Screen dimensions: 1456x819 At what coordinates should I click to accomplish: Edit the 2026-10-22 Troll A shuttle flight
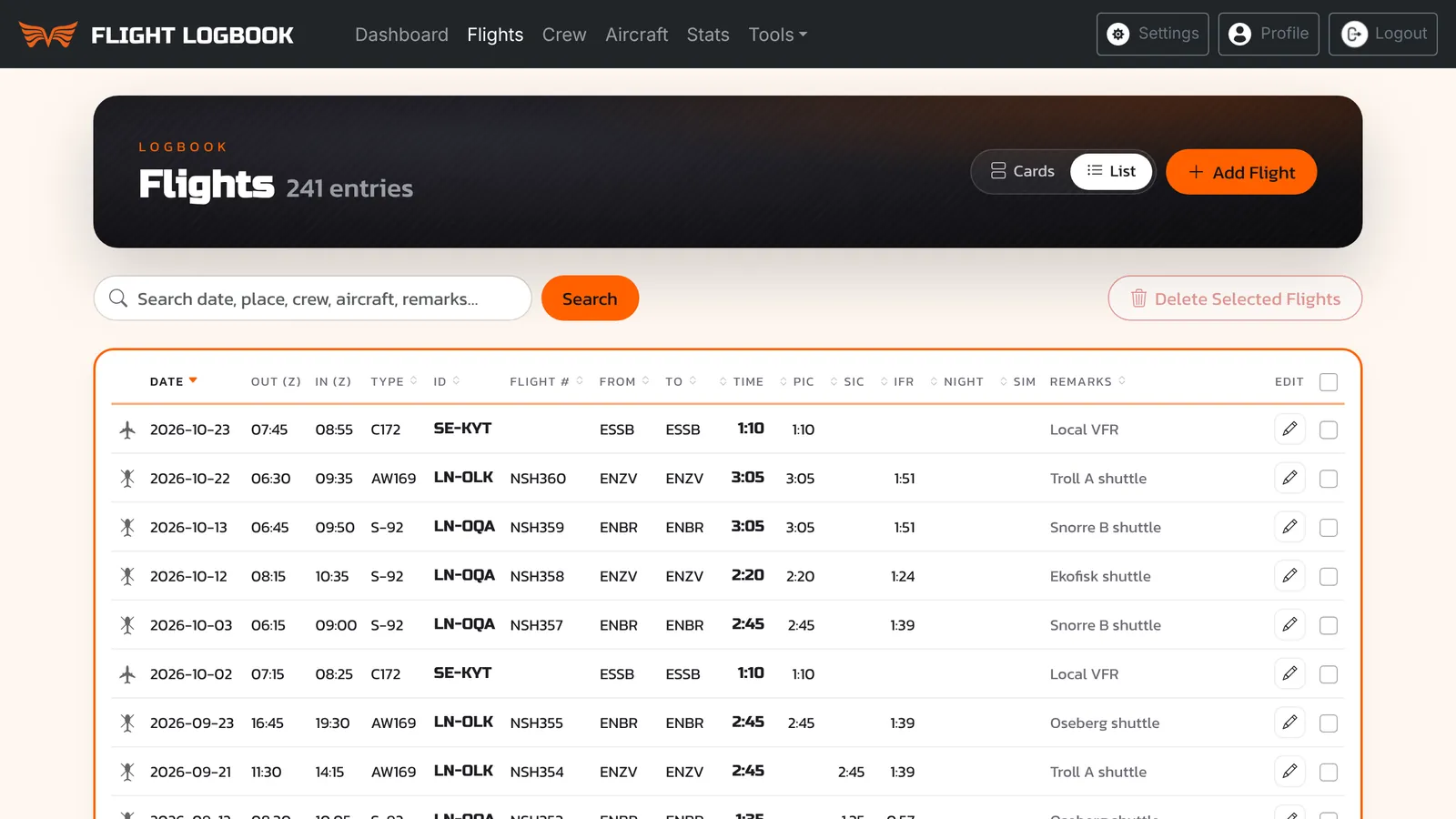pos(1289,478)
